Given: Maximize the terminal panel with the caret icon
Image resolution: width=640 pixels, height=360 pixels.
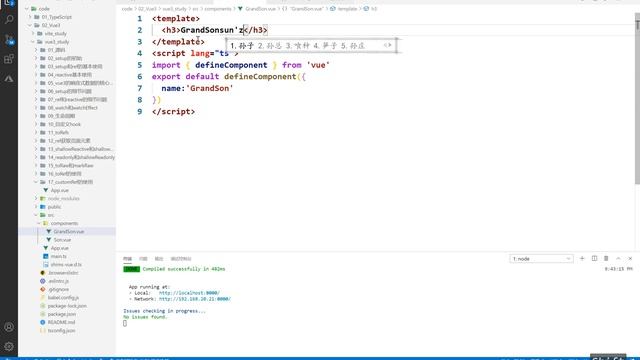Looking at the screenshot, I should [618, 258].
